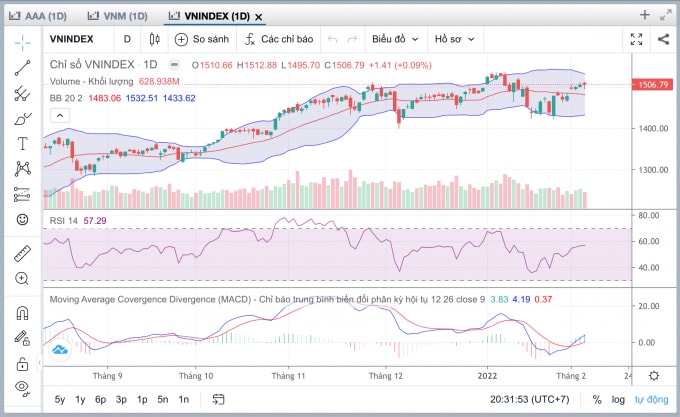
Task: Set time range to 5y
Action: (59, 399)
